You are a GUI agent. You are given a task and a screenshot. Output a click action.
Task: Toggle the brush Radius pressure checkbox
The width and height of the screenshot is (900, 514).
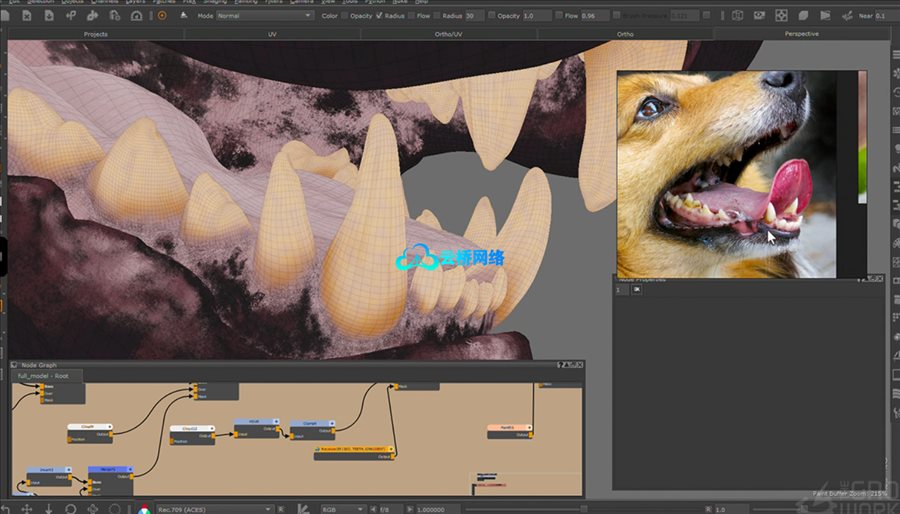(x=378, y=16)
